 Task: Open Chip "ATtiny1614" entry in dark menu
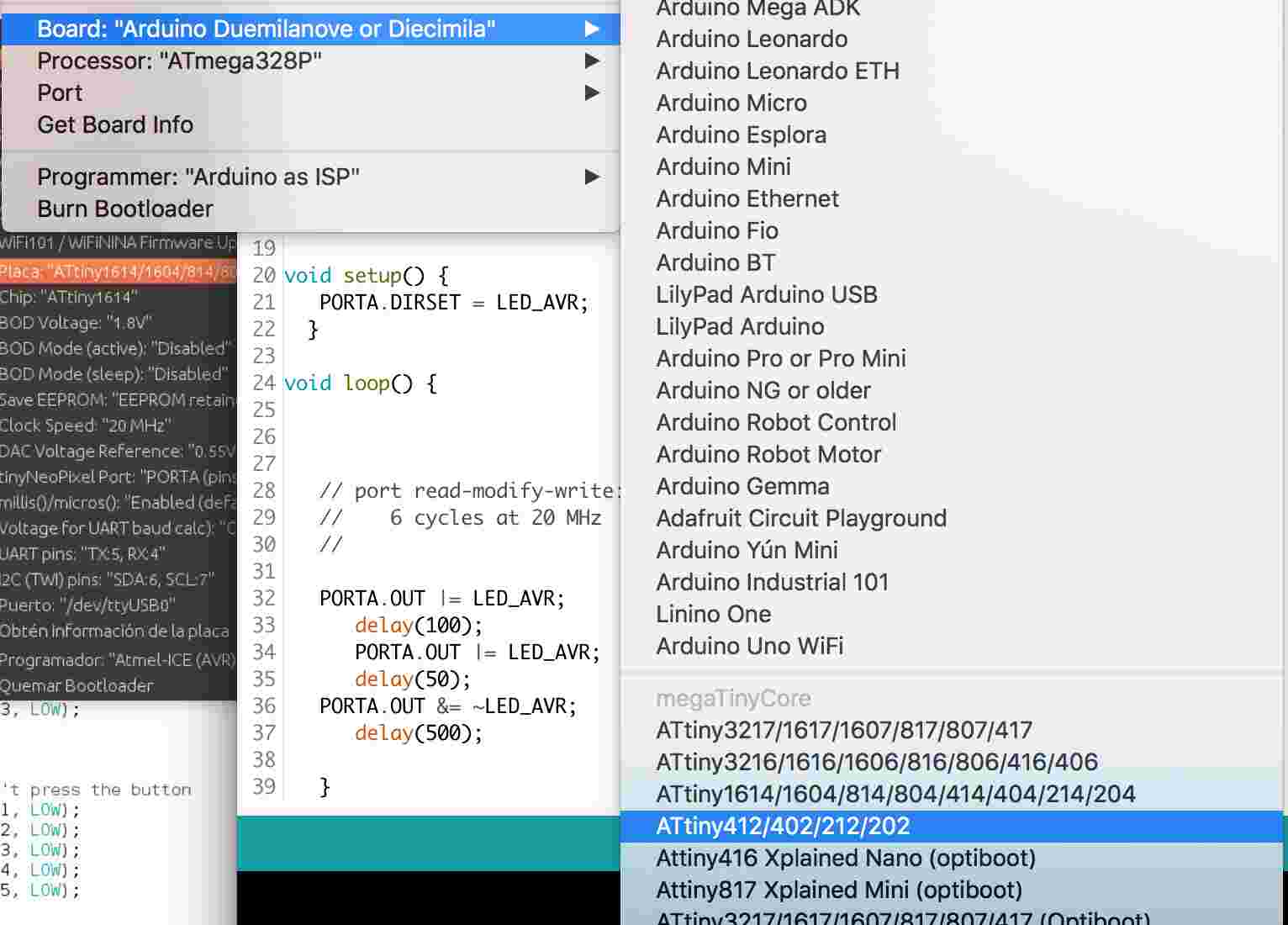[x=119, y=297]
